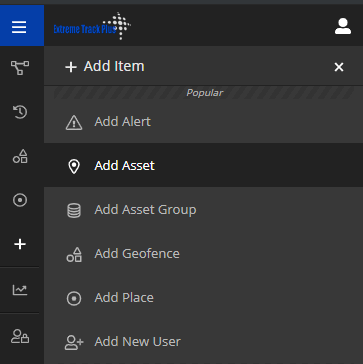Viewport: 363px width, 364px height.
Task: Click the Extreme Track Plus logo
Action: click(92, 26)
